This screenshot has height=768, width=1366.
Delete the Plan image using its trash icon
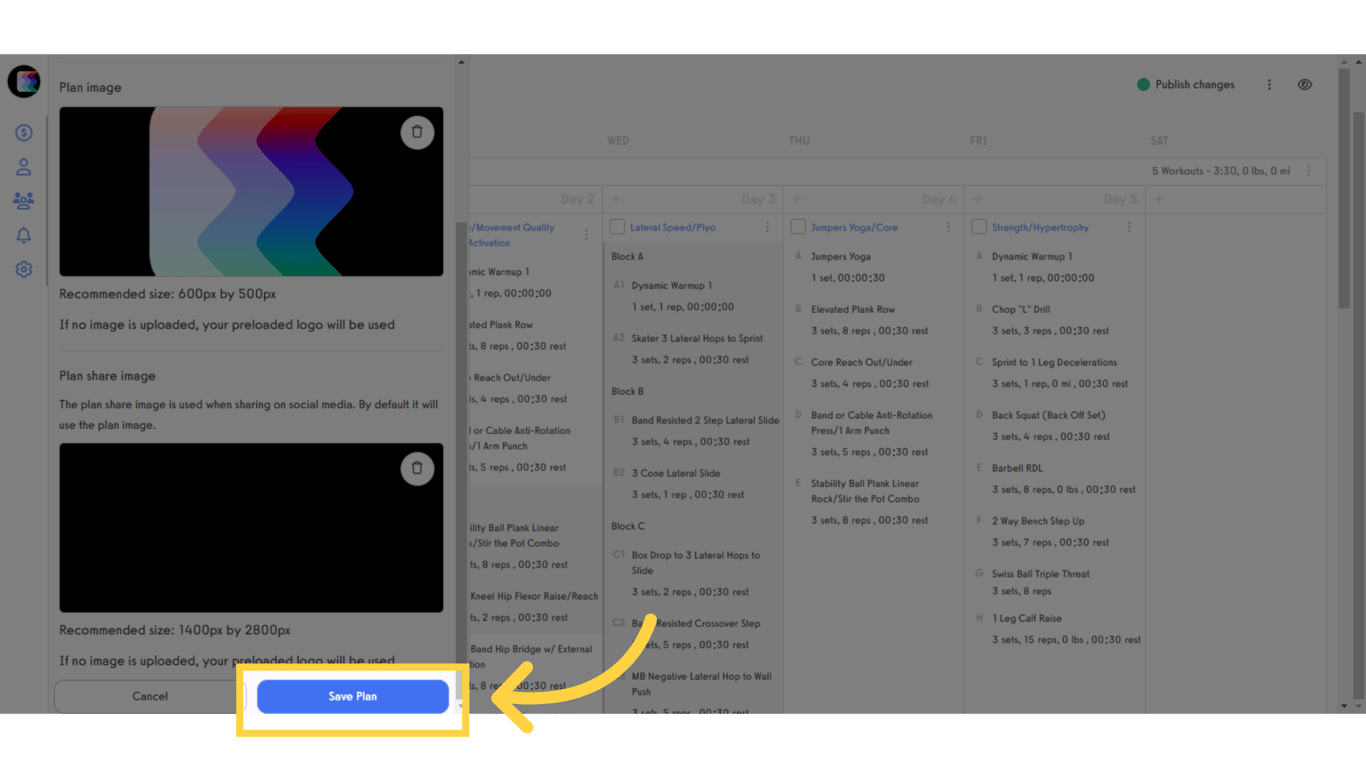pyautogui.click(x=417, y=132)
